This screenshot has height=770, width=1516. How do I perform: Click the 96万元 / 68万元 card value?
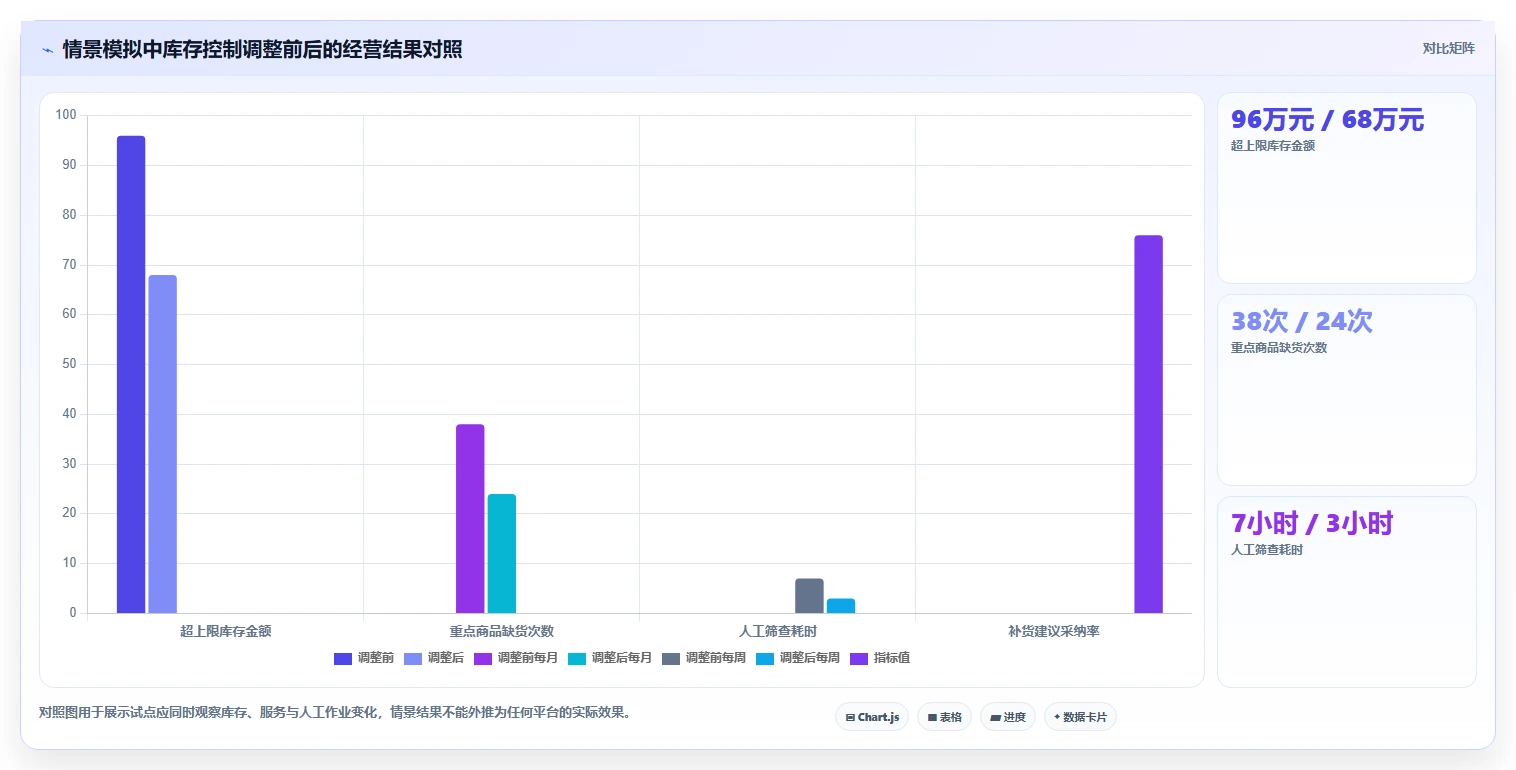pyautogui.click(x=1327, y=120)
